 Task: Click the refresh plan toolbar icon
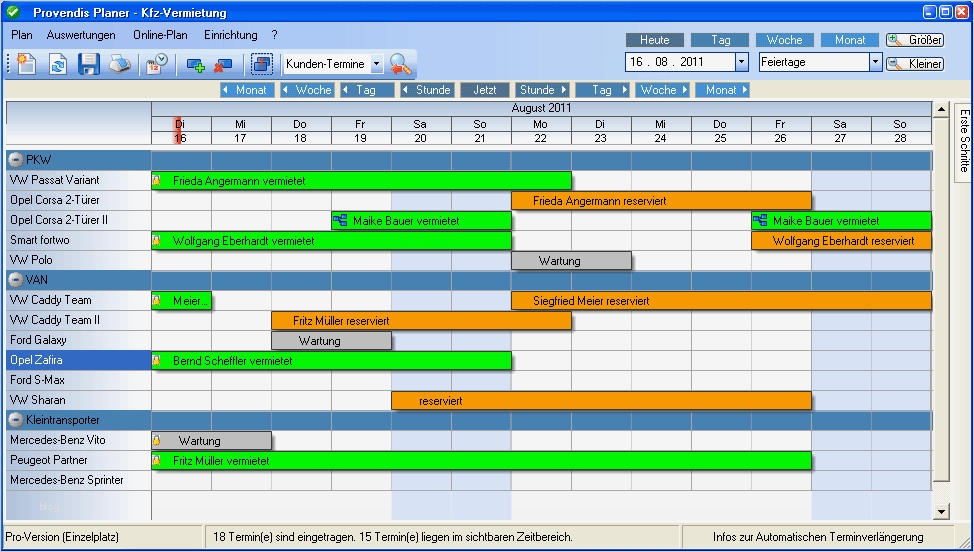[x=58, y=64]
